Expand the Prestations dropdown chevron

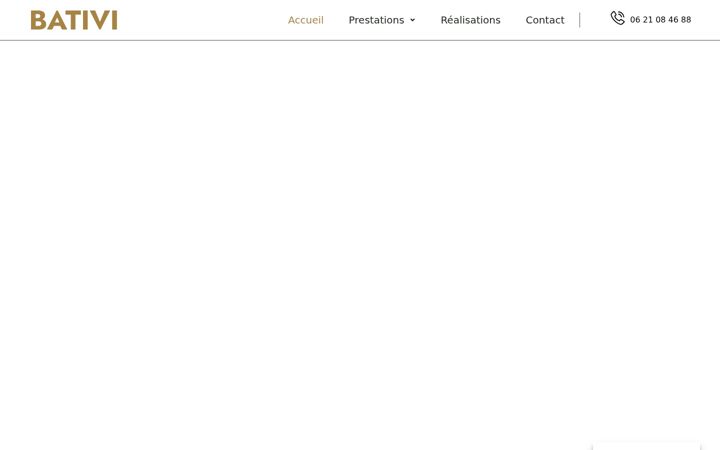[412, 20]
